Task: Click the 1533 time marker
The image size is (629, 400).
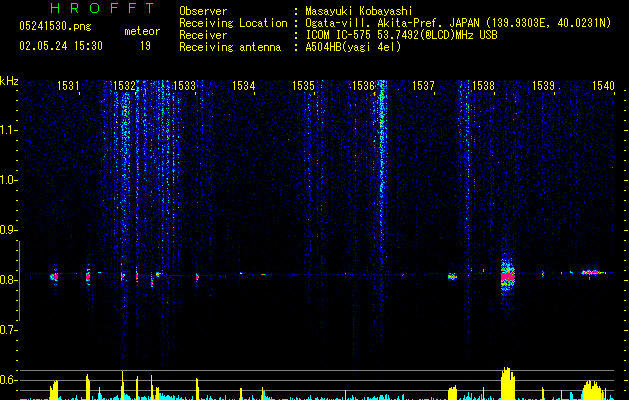Action: [x=184, y=85]
